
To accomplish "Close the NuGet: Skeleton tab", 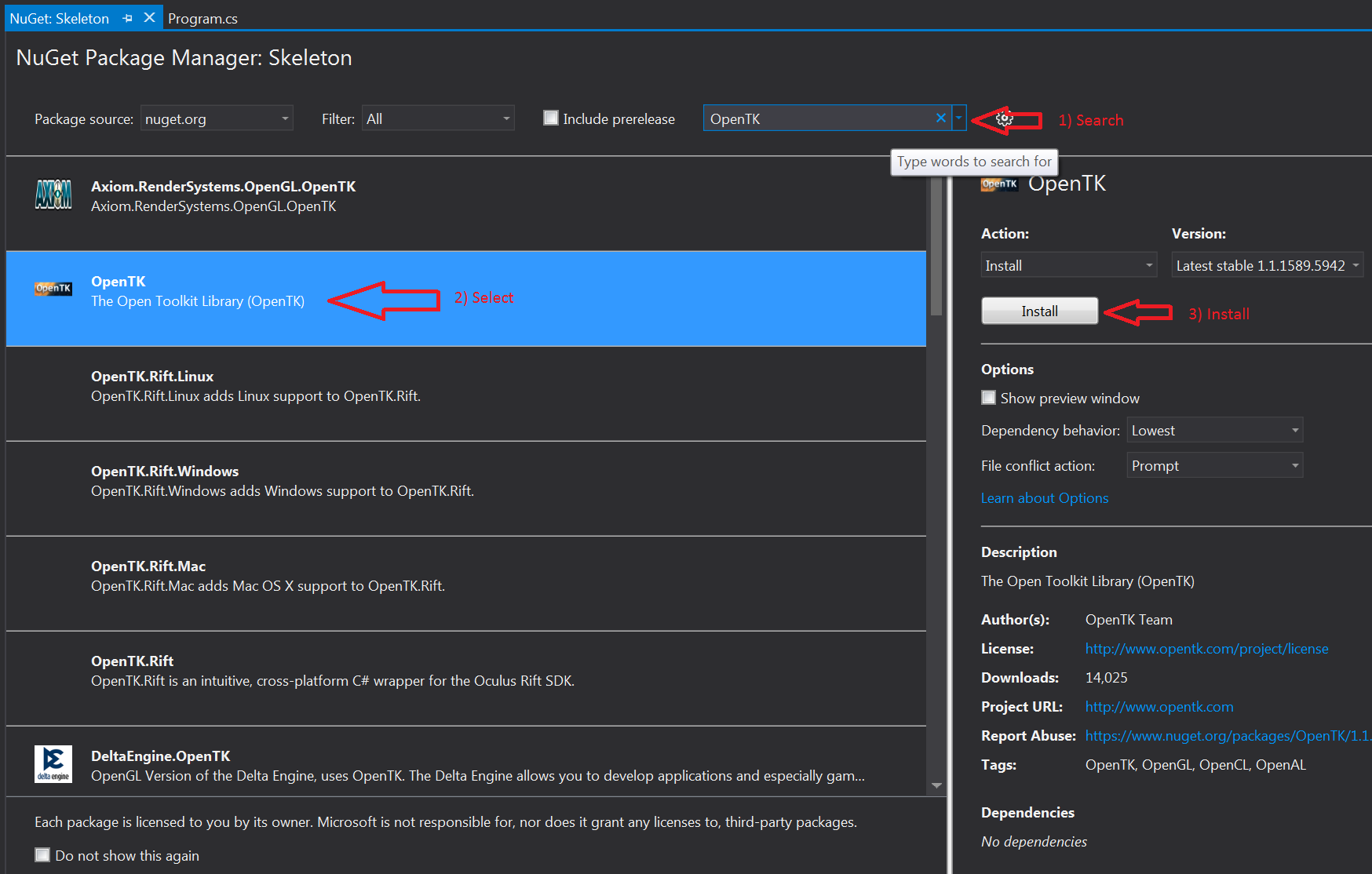I will pos(149,18).
